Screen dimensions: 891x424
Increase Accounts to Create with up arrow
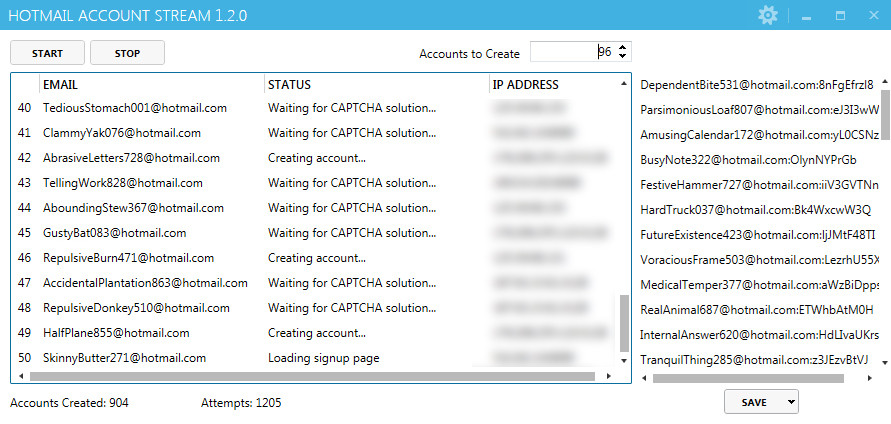point(623,48)
